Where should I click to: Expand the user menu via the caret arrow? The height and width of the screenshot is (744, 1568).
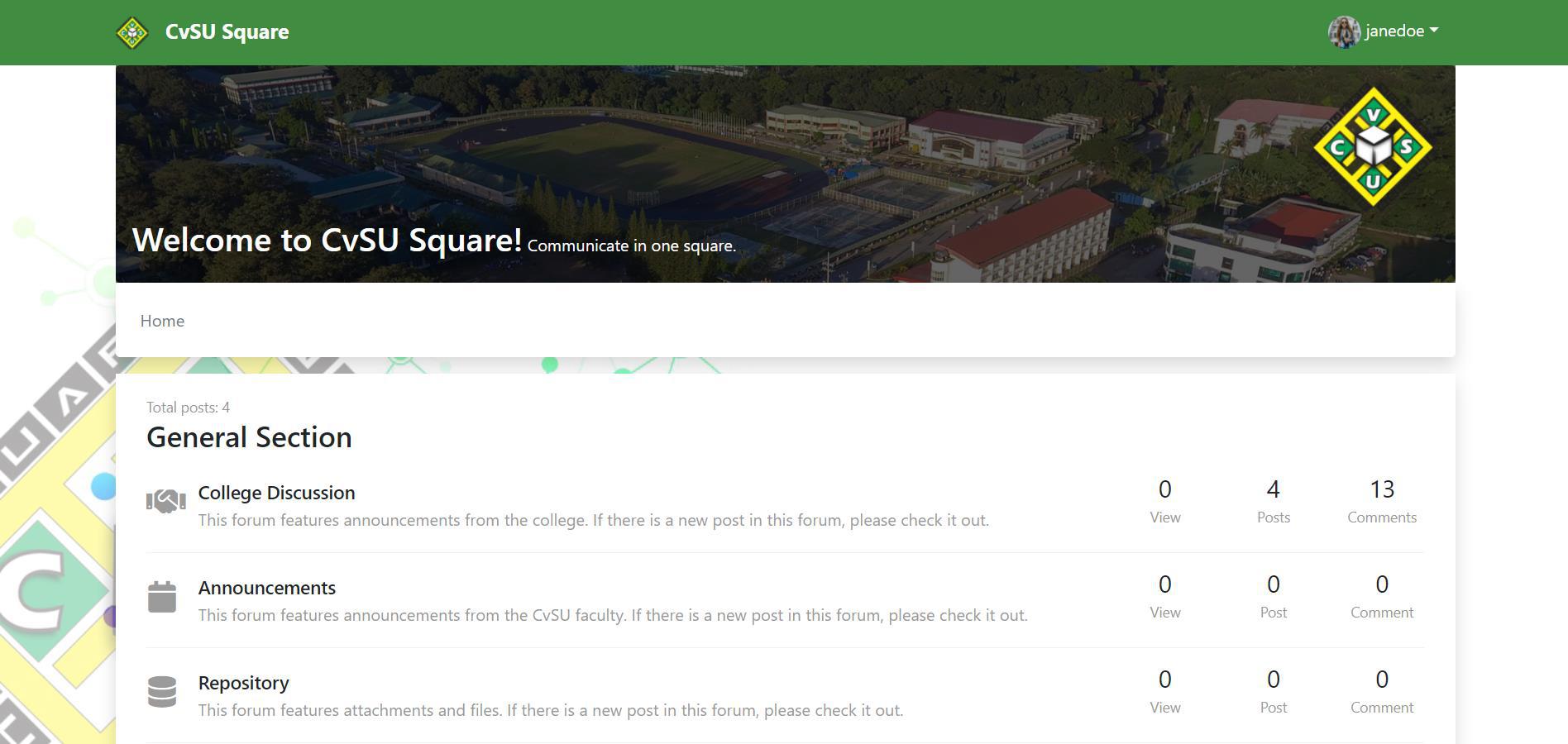1435,31
